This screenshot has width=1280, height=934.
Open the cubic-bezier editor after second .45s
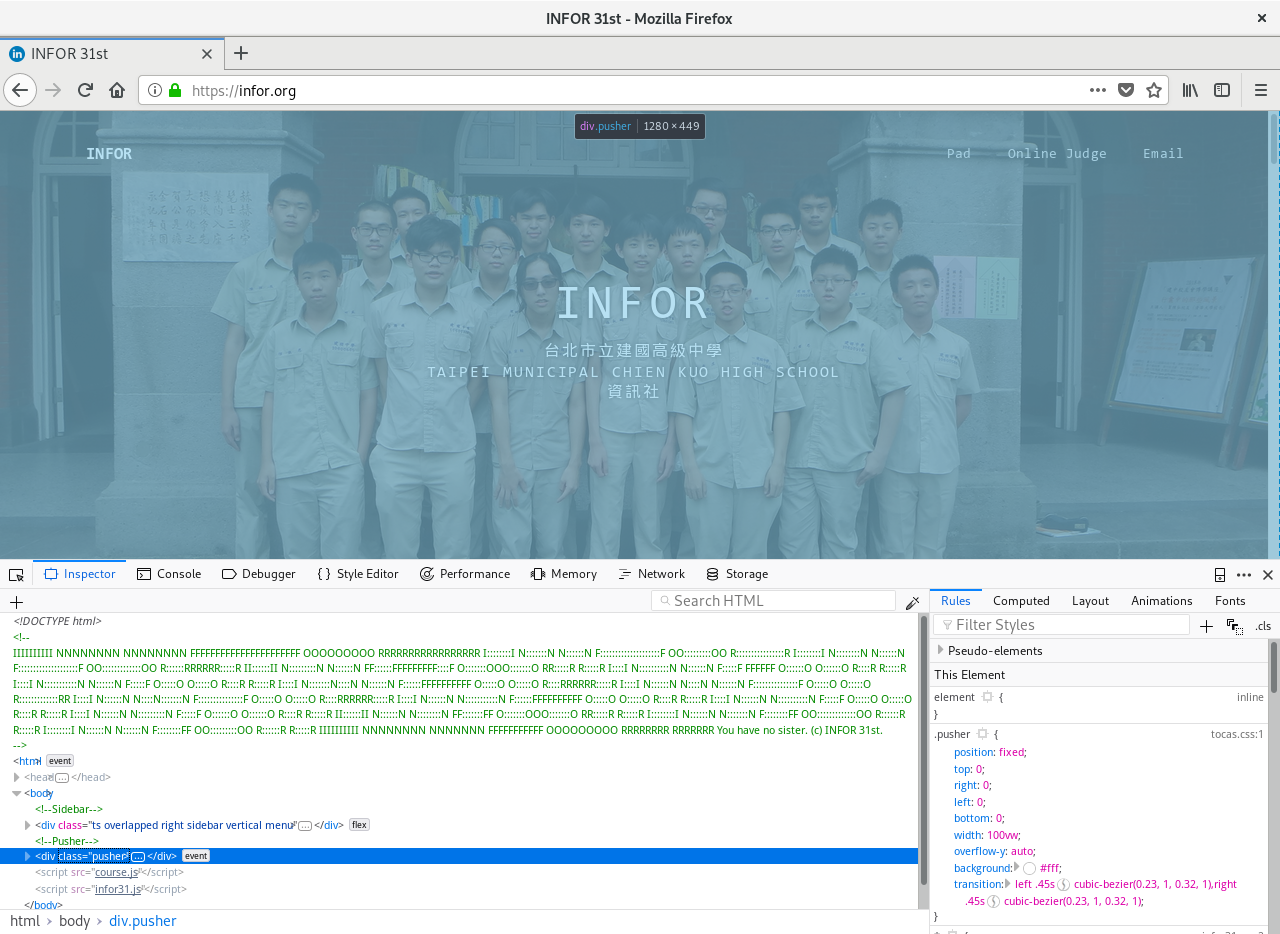[994, 901]
